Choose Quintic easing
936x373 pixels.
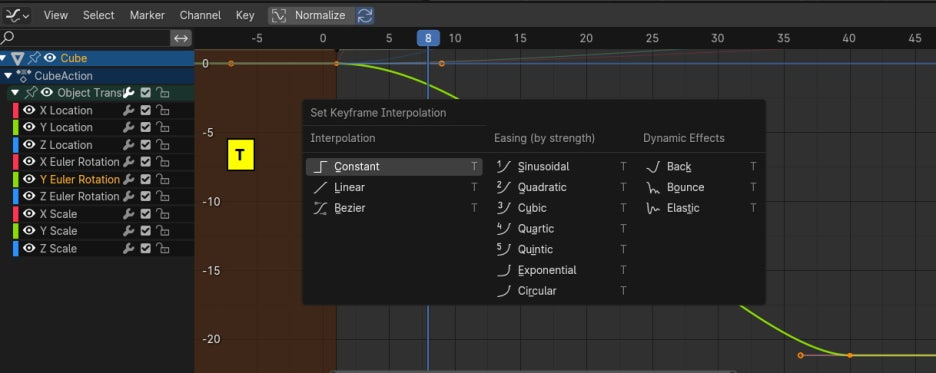click(561, 249)
